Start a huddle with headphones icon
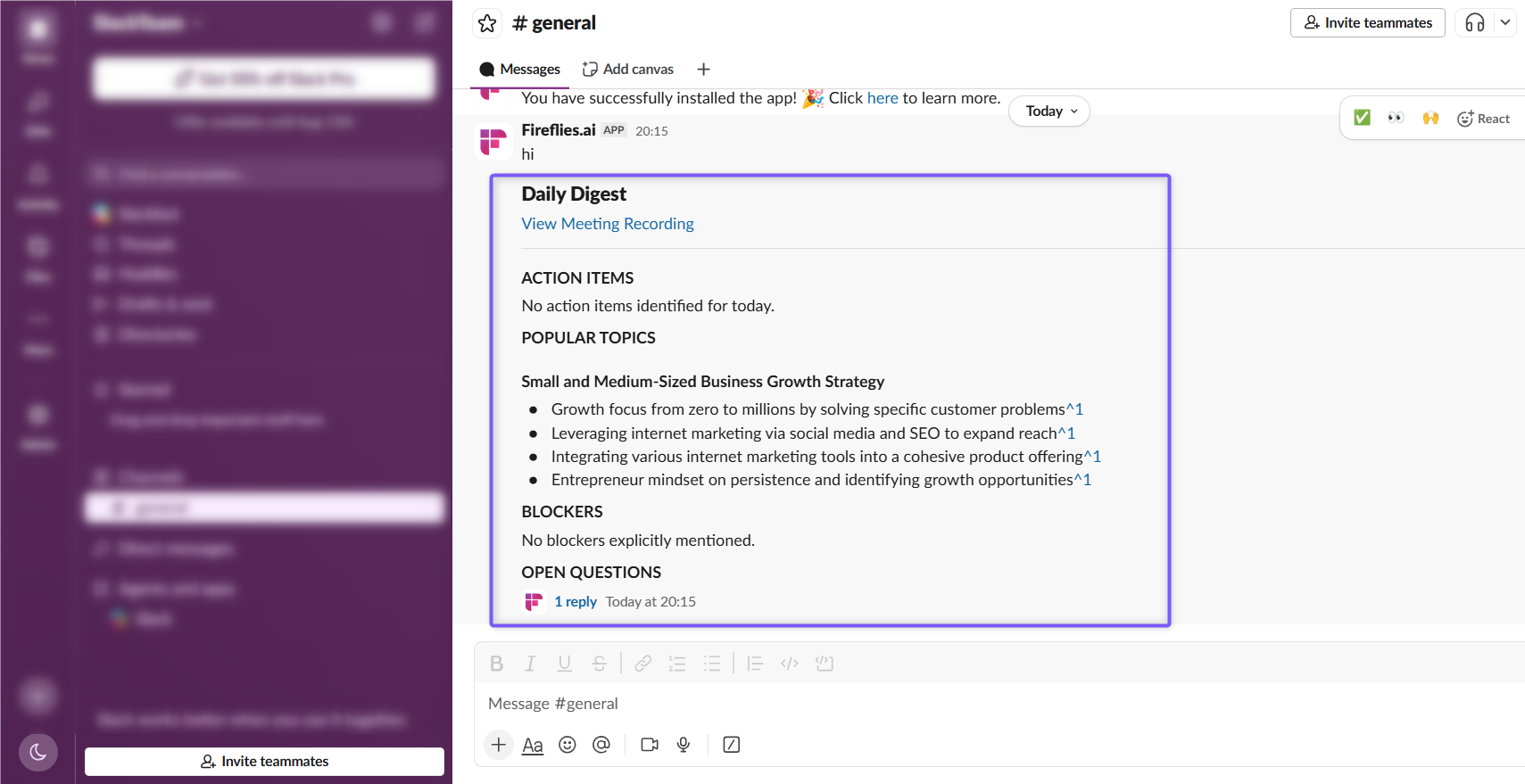The height and width of the screenshot is (784, 1525). point(1475,23)
